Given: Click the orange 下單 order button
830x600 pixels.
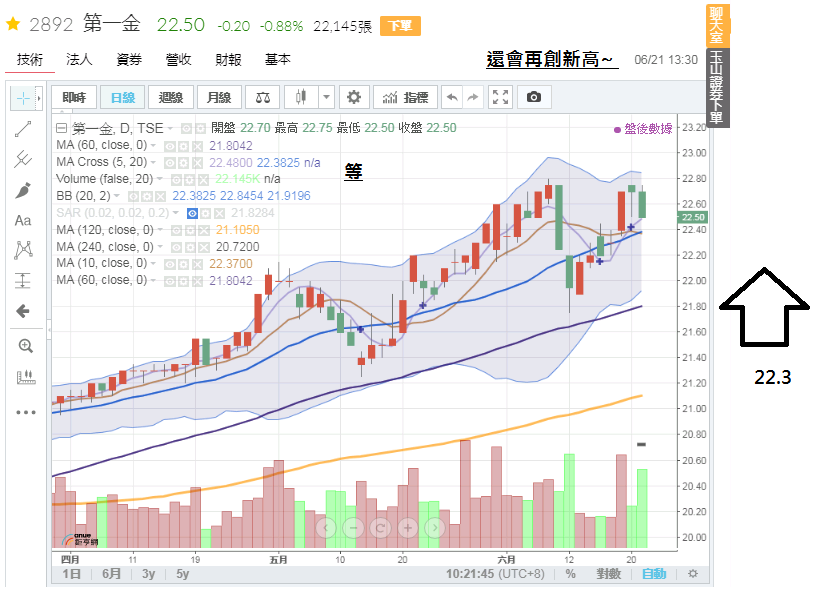Looking at the screenshot, I should pos(400,26).
